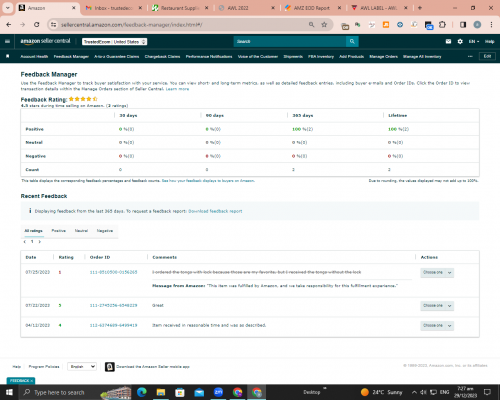Close the AWL 2022 tab

[273, 8]
